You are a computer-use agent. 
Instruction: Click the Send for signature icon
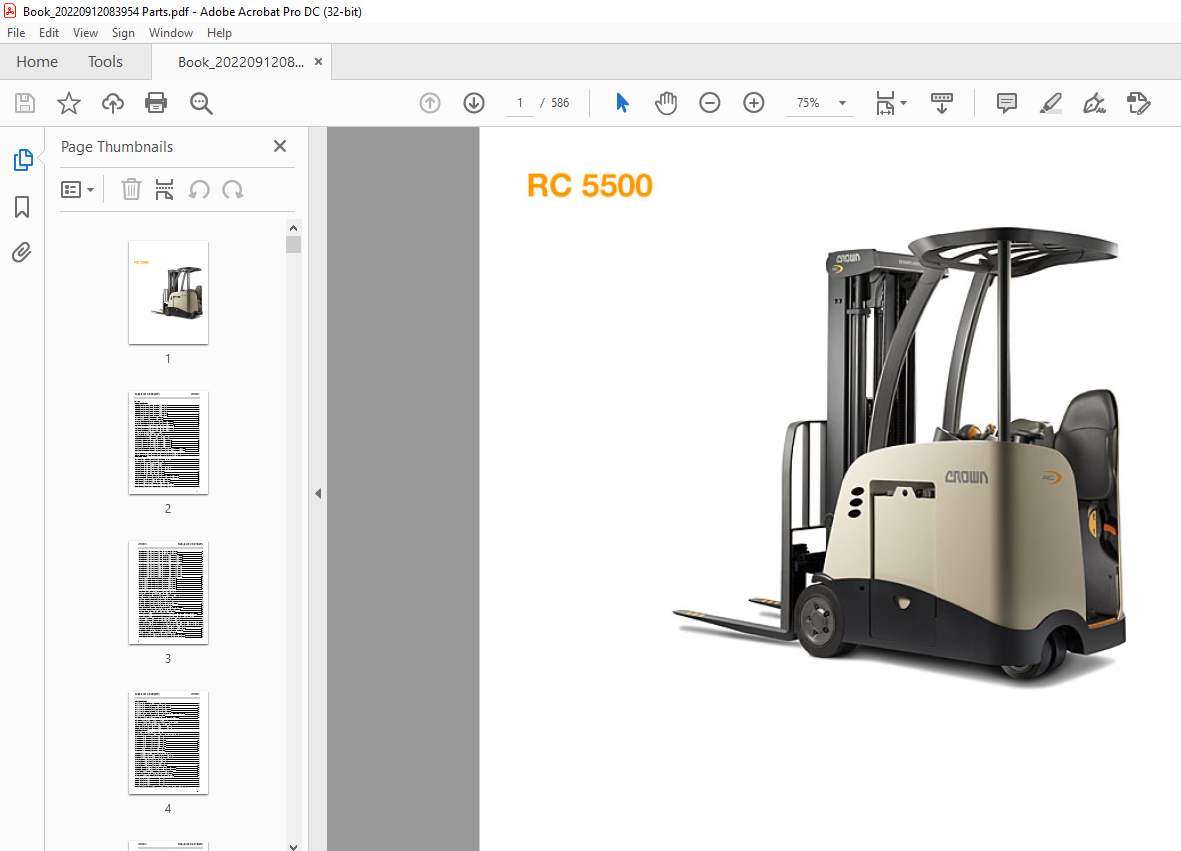1138,103
